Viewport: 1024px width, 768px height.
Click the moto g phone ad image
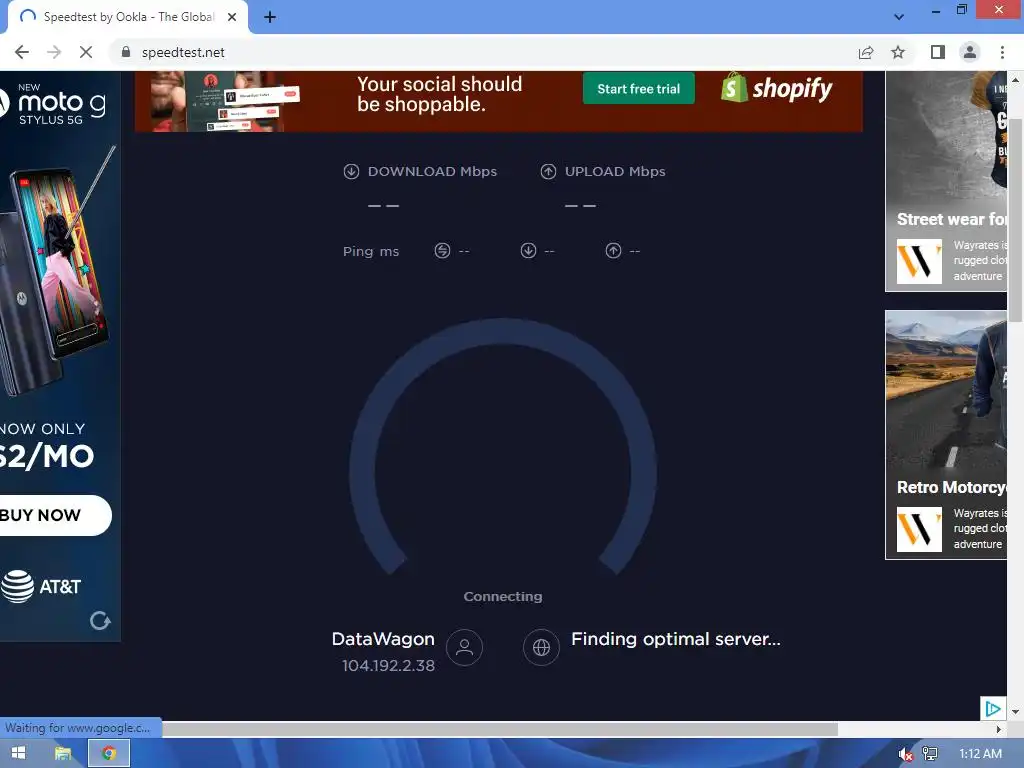tap(57, 271)
